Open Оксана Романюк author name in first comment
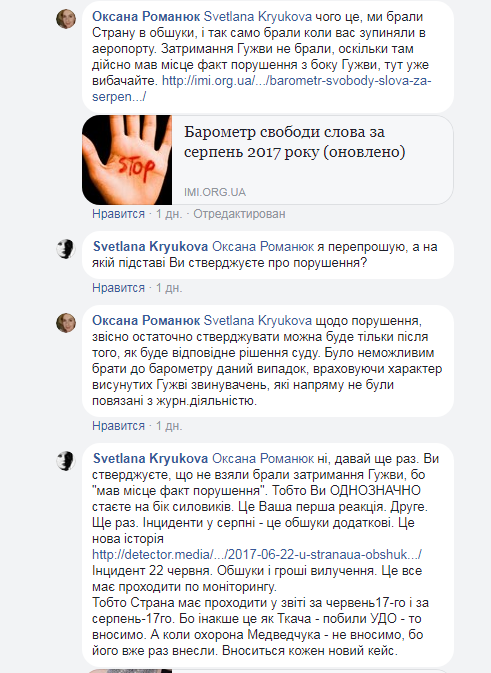 146,16
